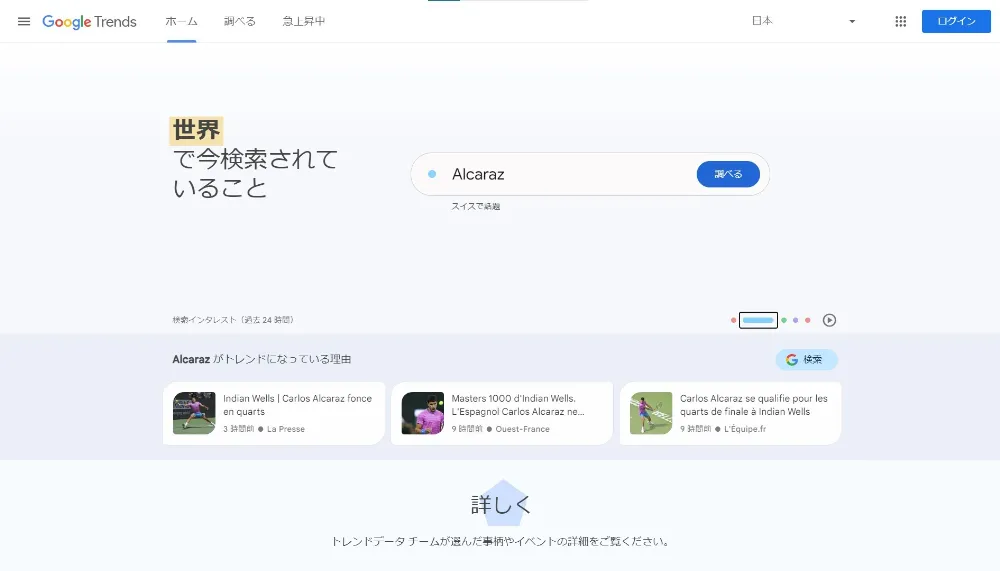Click the Ouest-France article thumbnail

pyautogui.click(x=422, y=413)
